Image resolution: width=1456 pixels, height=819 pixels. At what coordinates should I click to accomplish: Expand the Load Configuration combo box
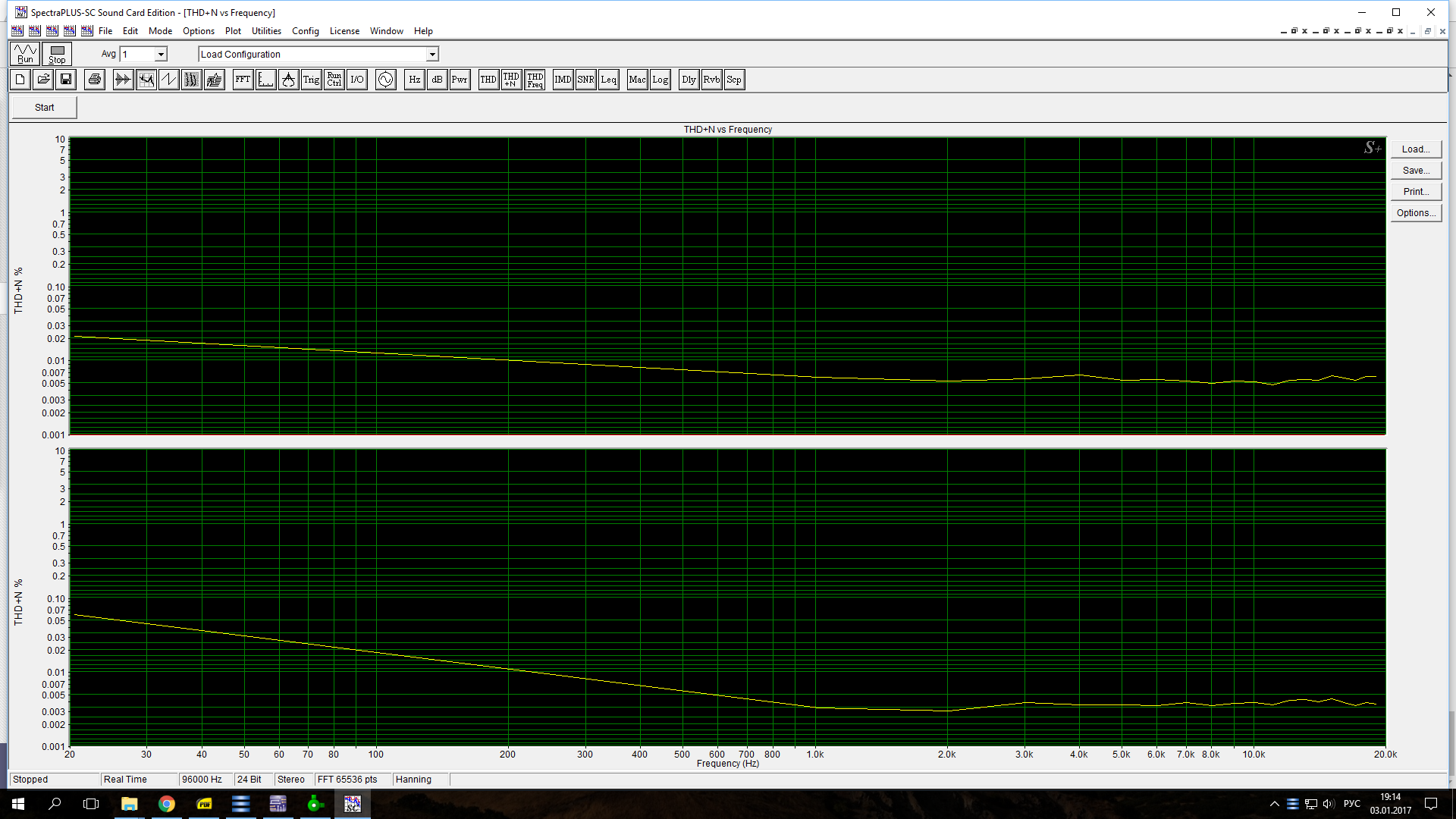431,55
